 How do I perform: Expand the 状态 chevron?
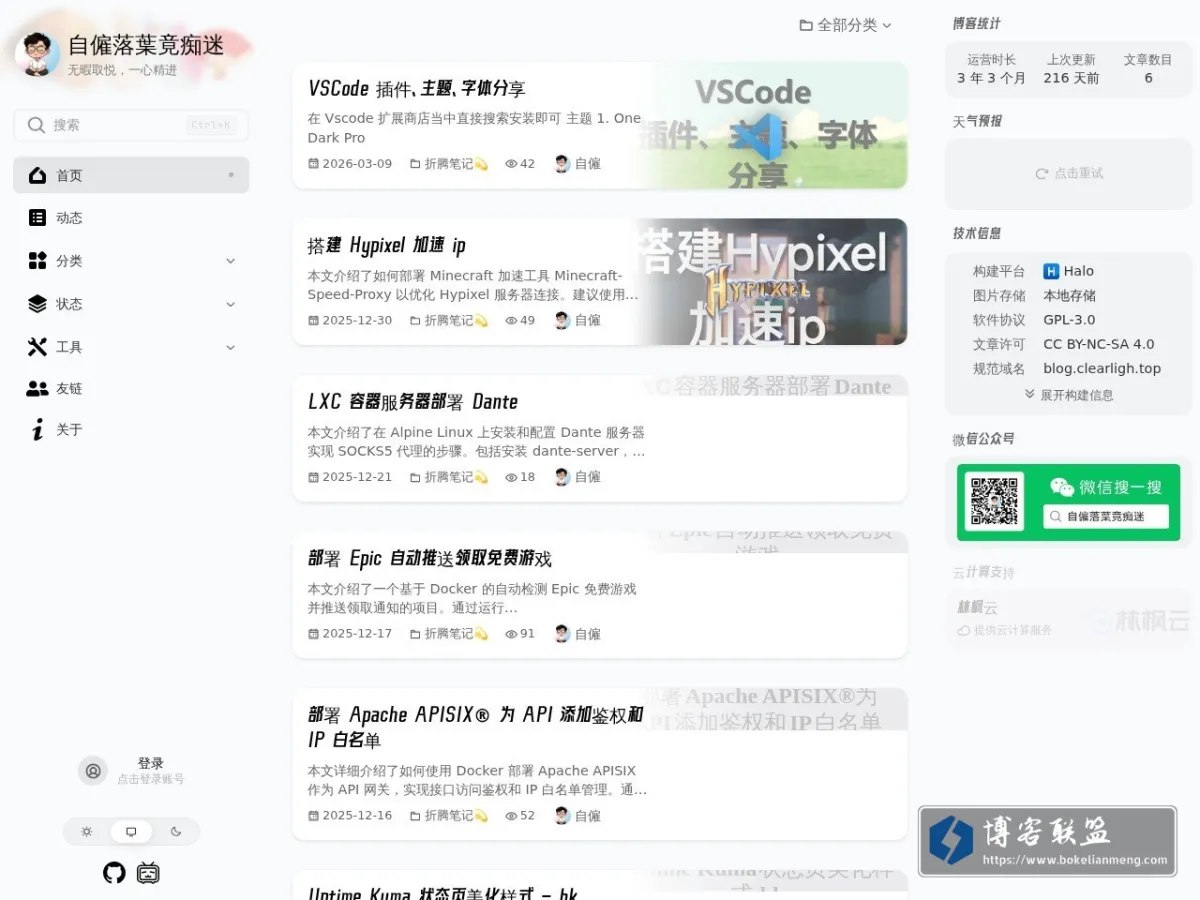tap(230, 304)
